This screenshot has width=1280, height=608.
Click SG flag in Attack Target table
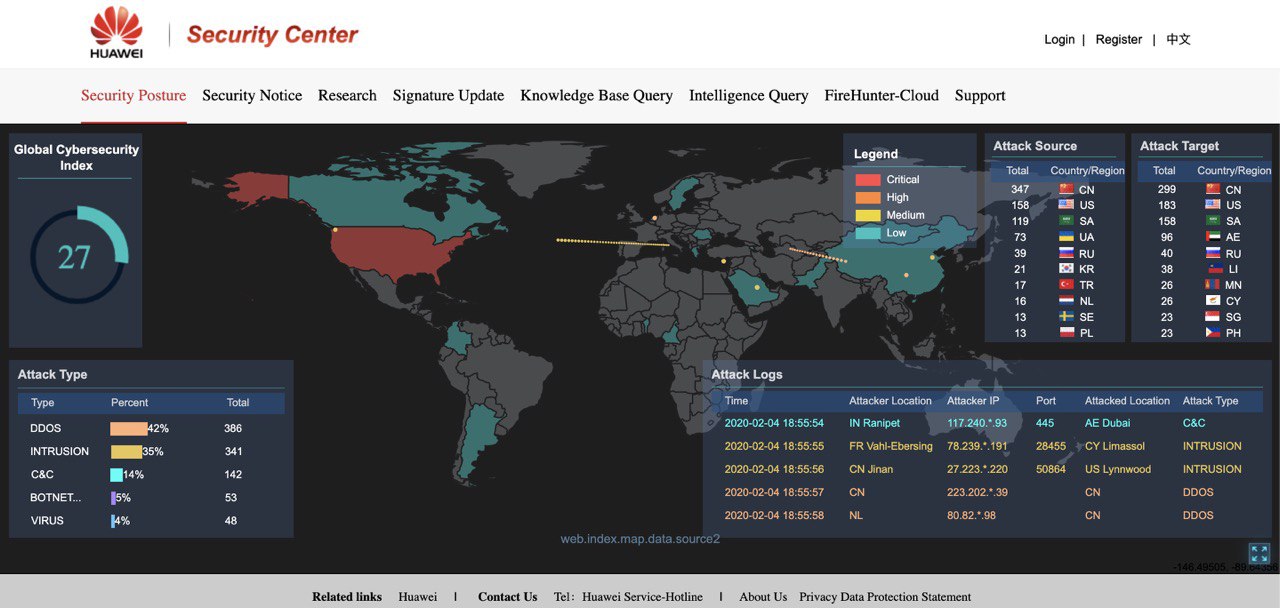click(1213, 317)
